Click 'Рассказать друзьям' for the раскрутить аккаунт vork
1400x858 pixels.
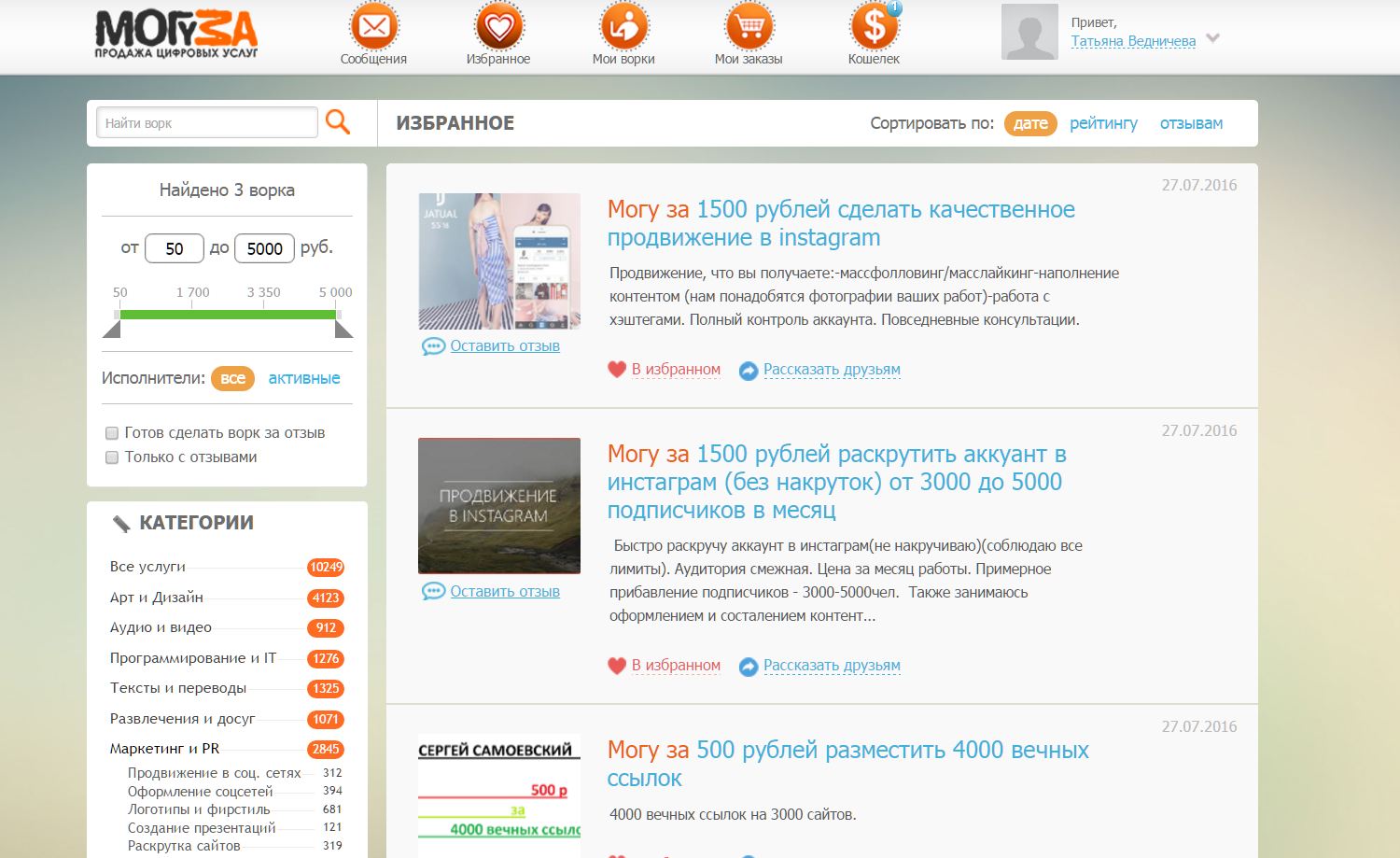pos(832,666)
